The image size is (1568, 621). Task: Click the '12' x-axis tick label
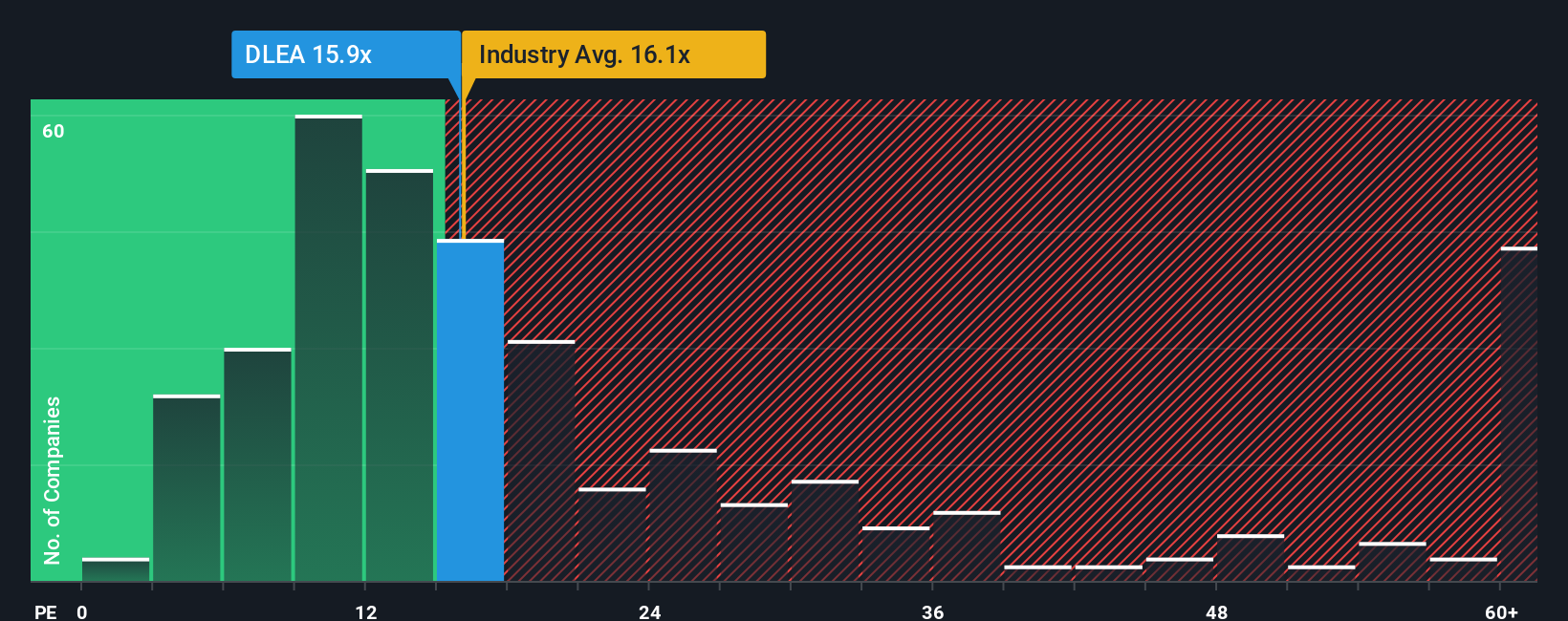(366, 611)
